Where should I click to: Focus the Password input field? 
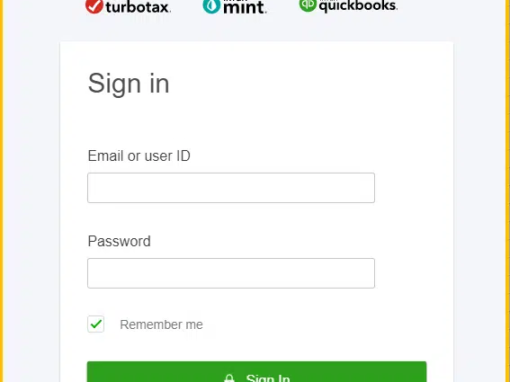[231, 273]
